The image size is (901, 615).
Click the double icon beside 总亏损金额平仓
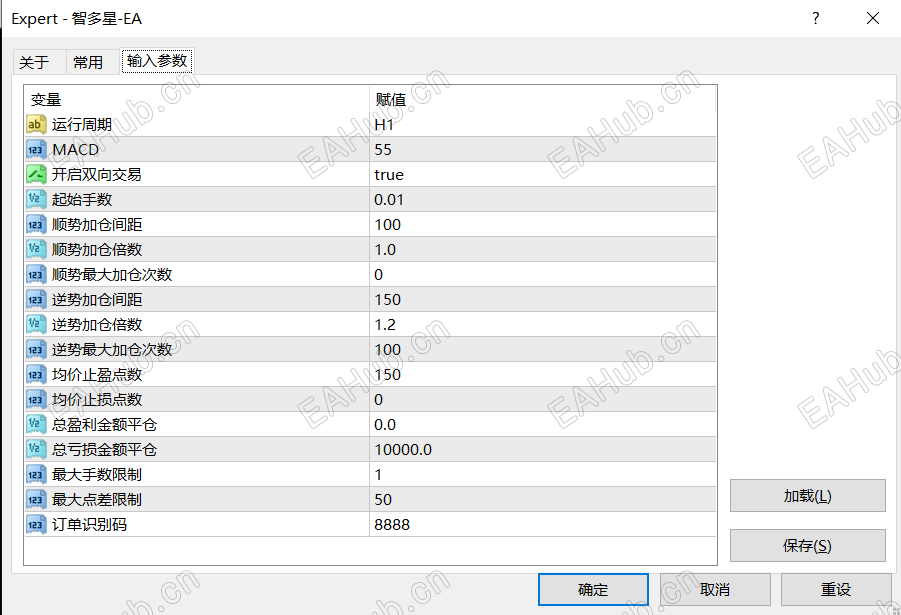click(36, 449)
